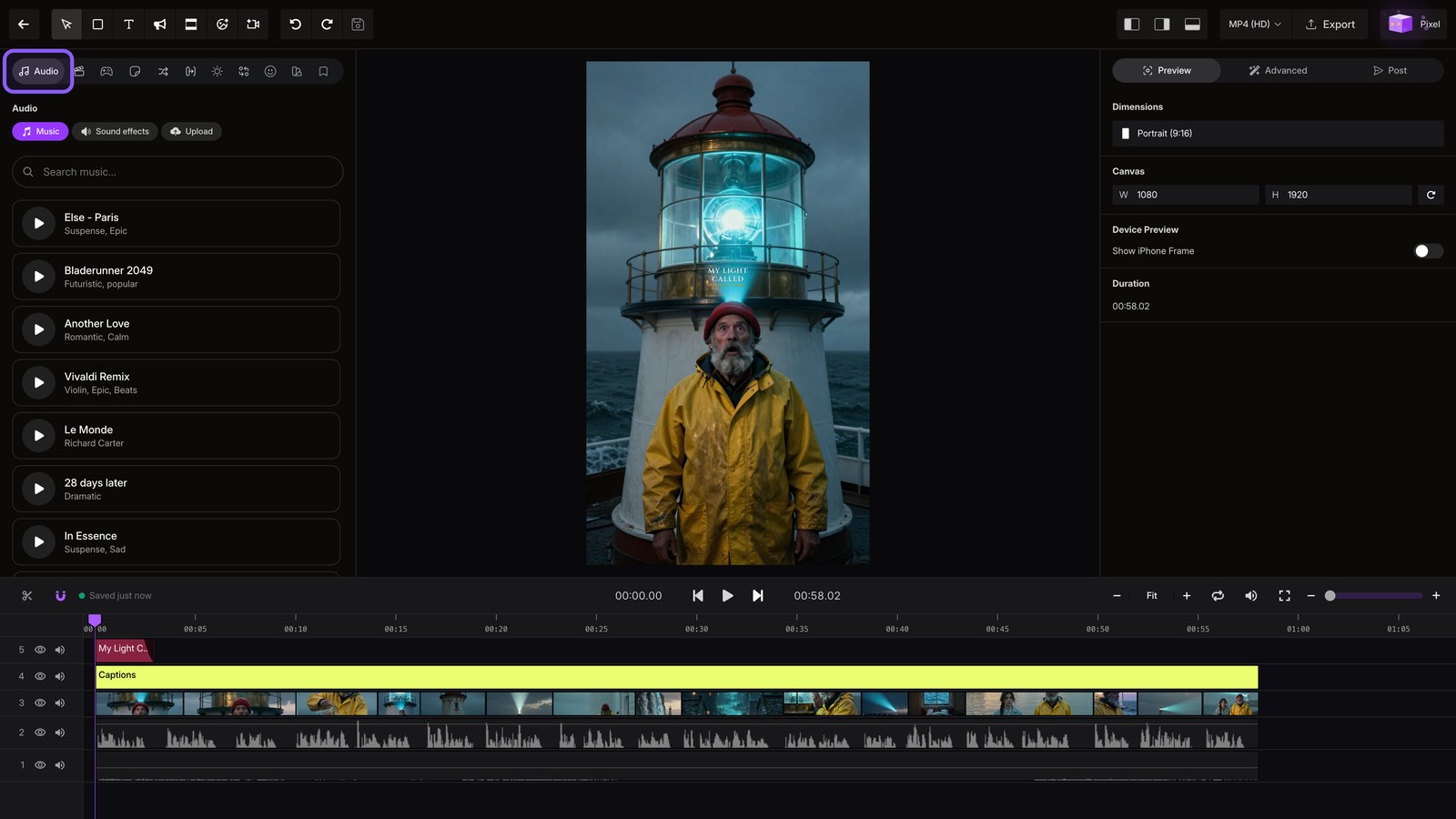The image size is (1456, 819).
Task: Open the AI video camera tool
Action: tap(253, 25)
